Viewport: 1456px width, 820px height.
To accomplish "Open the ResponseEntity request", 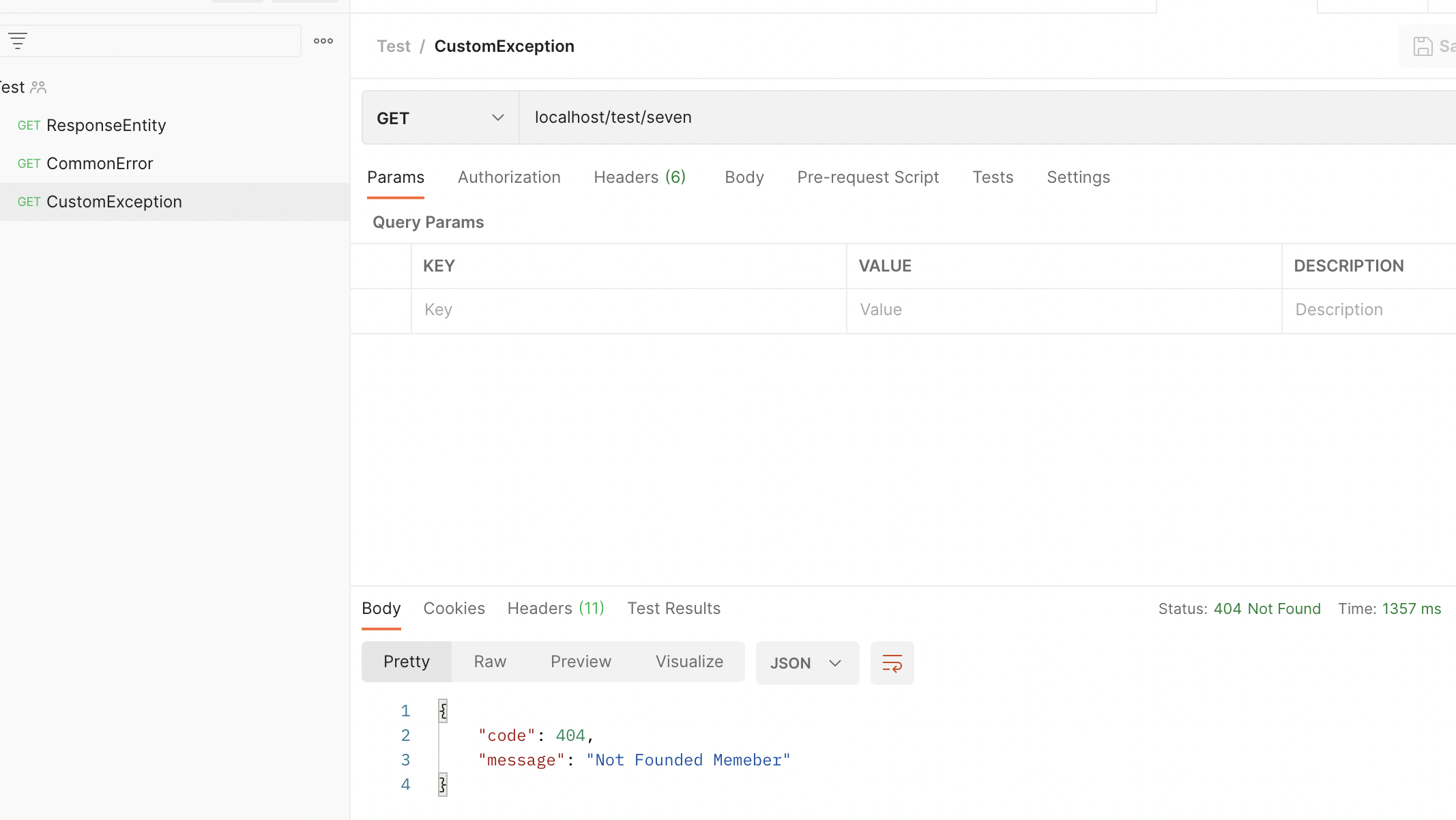I will click(106, 126).
